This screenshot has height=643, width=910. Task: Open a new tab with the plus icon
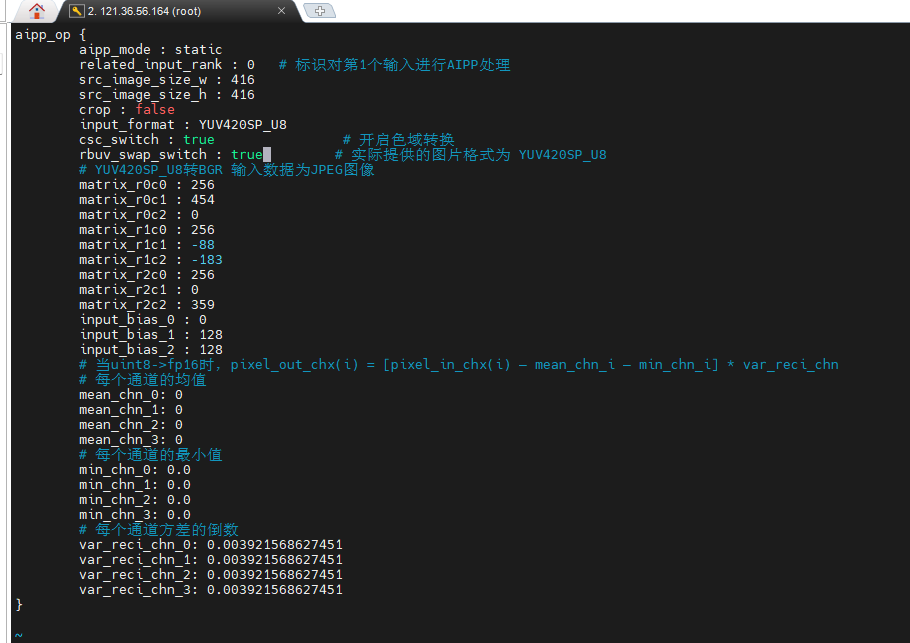[320, 11]
